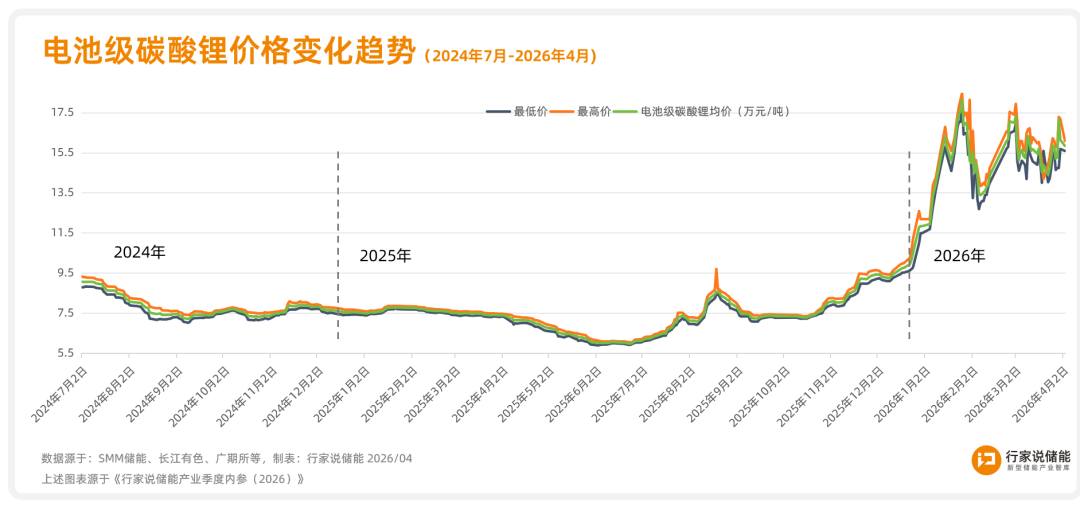1080x506 pixels.
Task: Click the green 均价 legend line swatch
Action: click(x=625, y=111)
